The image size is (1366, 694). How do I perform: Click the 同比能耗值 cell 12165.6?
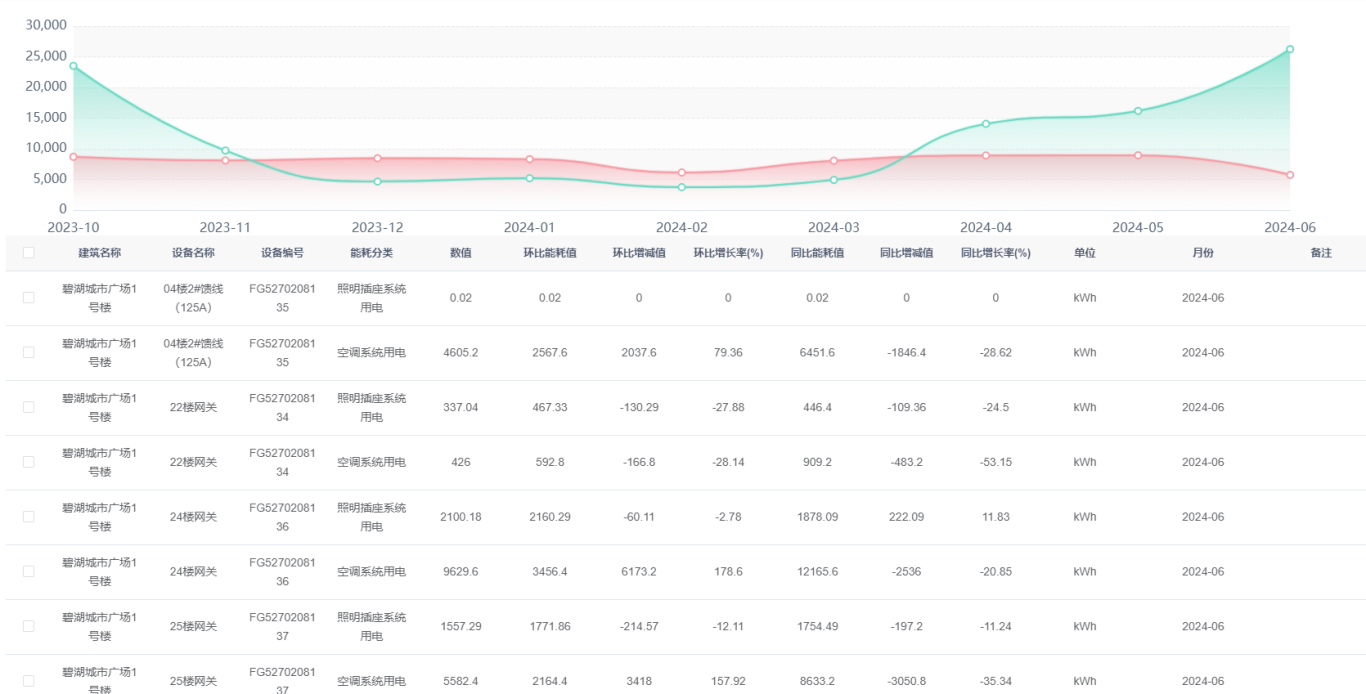click(x=817, y=572)
